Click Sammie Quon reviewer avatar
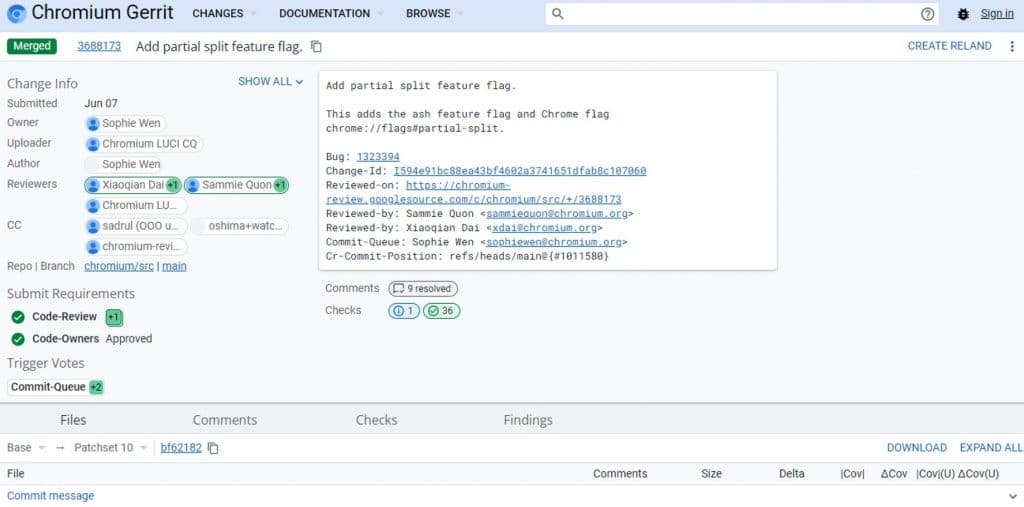1024x507 pixels. point(193,185)
